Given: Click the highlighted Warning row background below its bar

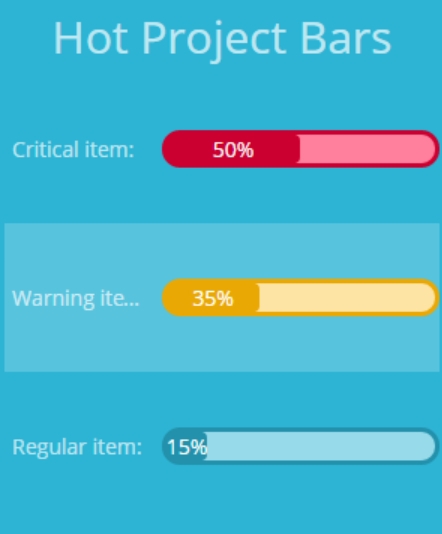Looking at the screenshot, I should click(x=222, y=344).
